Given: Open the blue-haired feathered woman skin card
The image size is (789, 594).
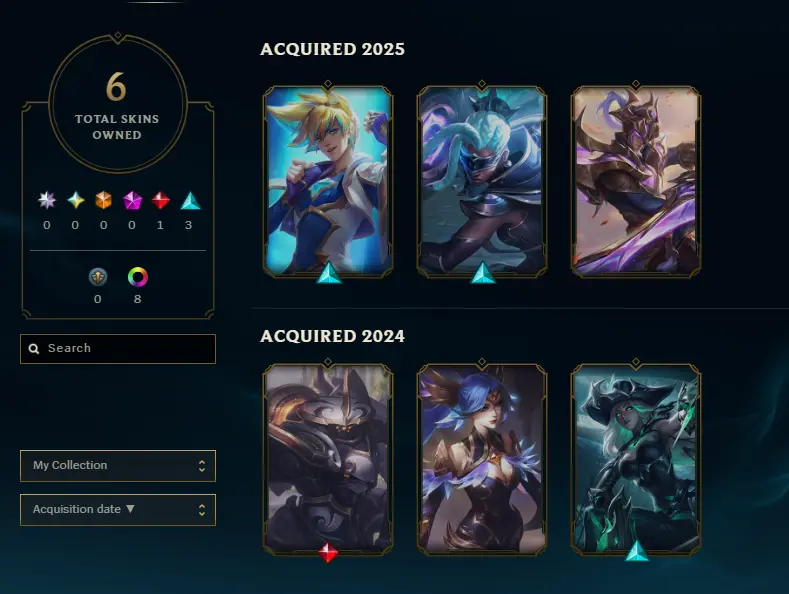Looking at the screenshot, I should tap(482, 460).
